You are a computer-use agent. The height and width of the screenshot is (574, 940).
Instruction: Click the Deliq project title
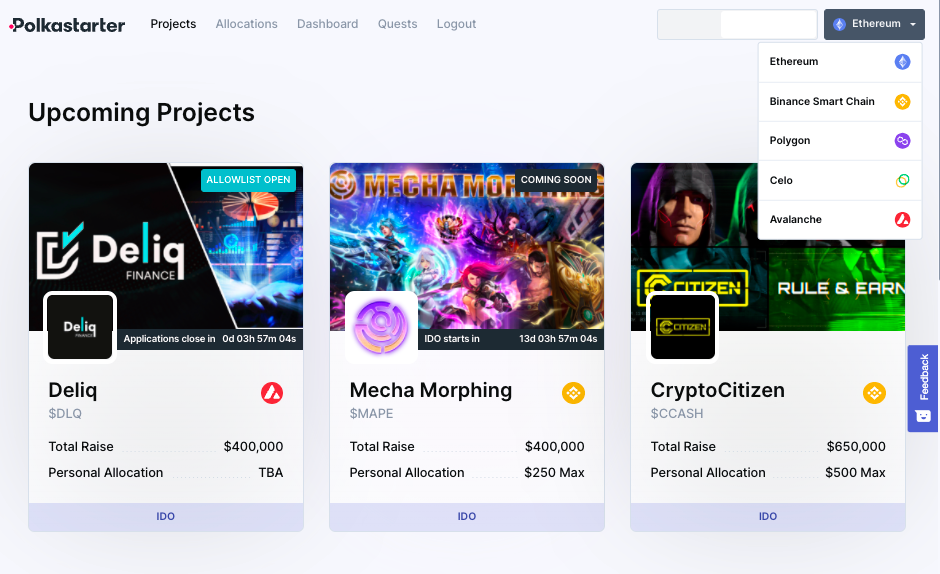[73, 390]
